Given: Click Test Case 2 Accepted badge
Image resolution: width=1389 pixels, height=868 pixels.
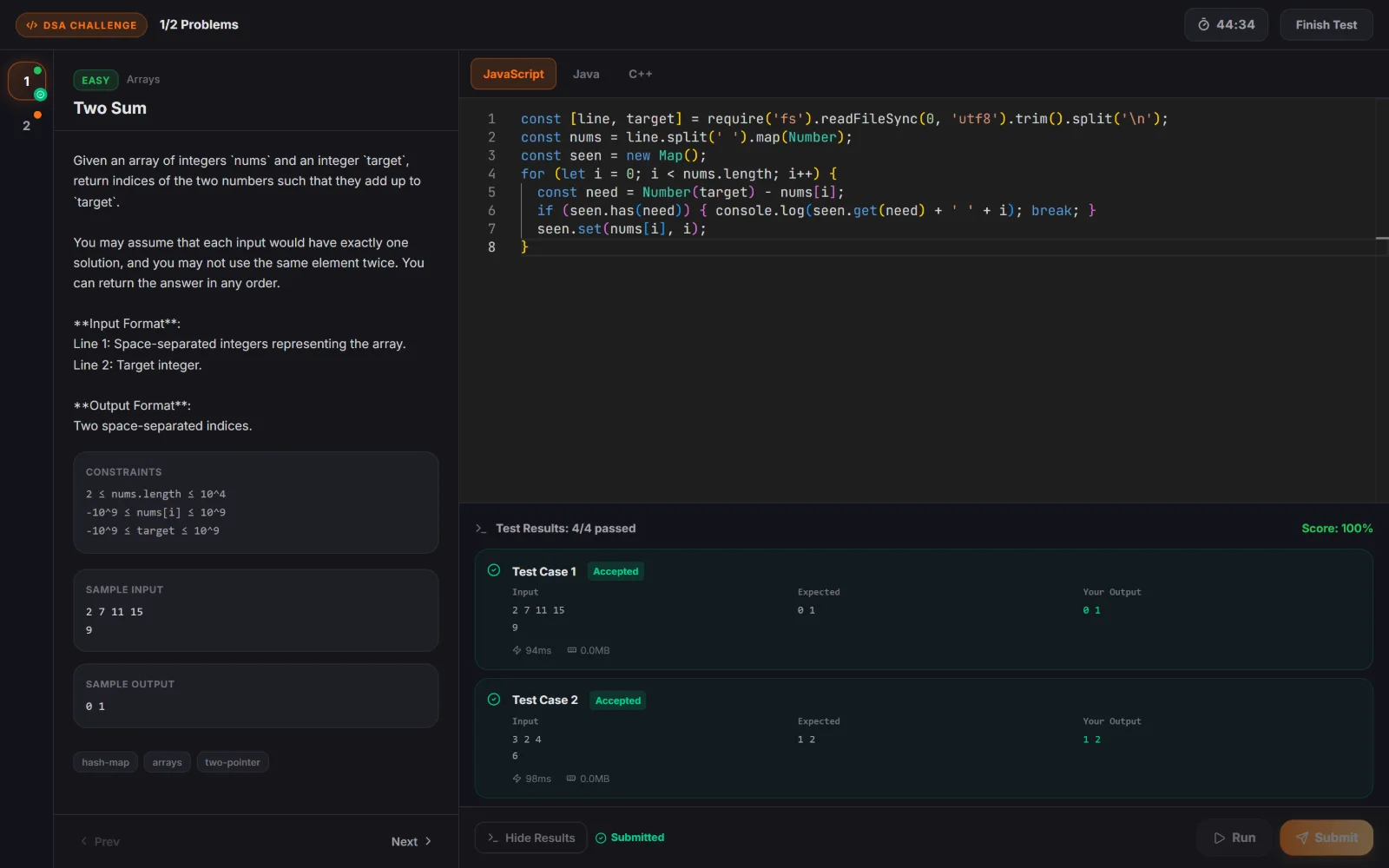Looking at the screenshot, I should click(618, 700).
